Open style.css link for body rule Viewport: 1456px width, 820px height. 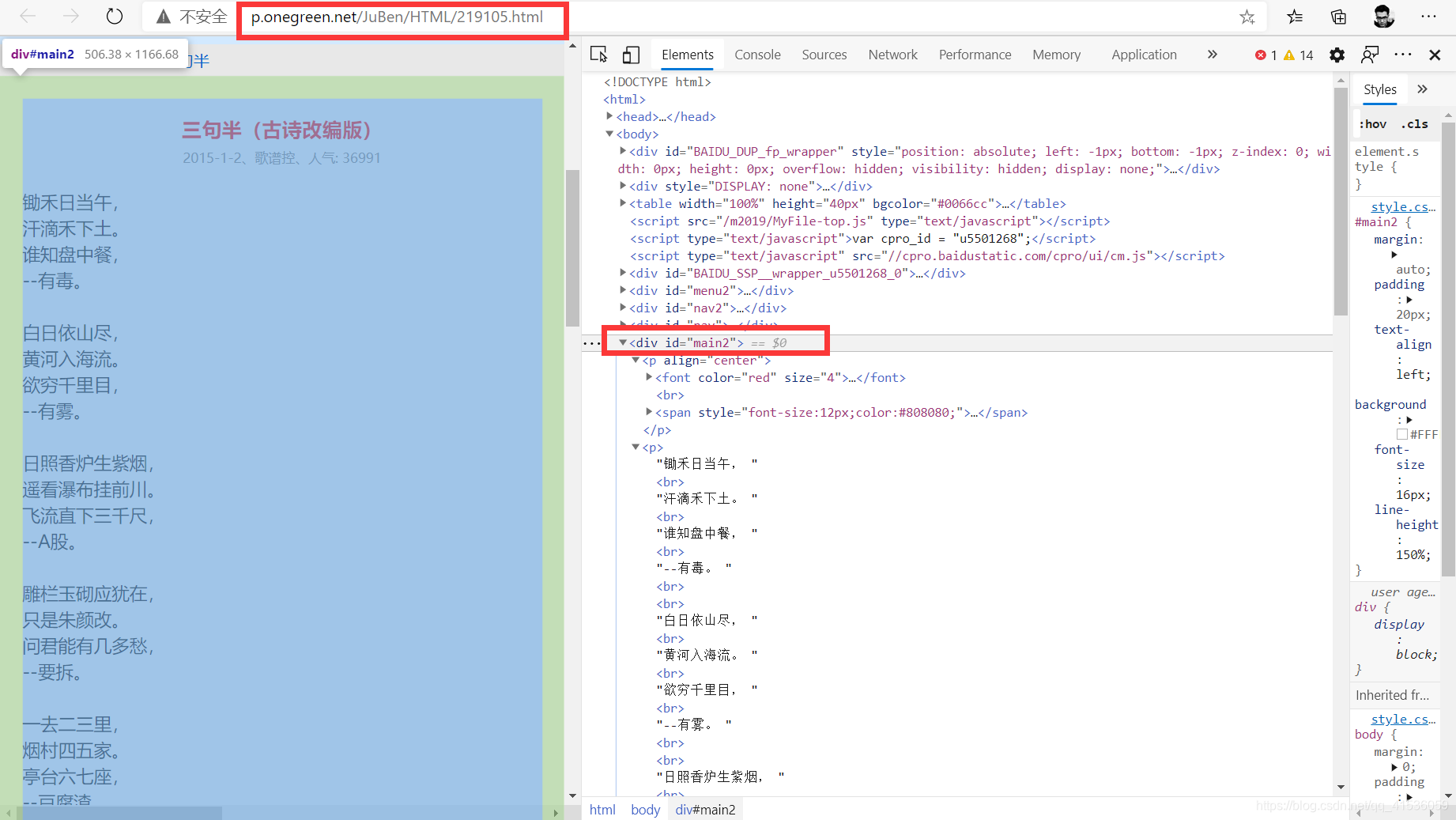tap(1403, 719)
